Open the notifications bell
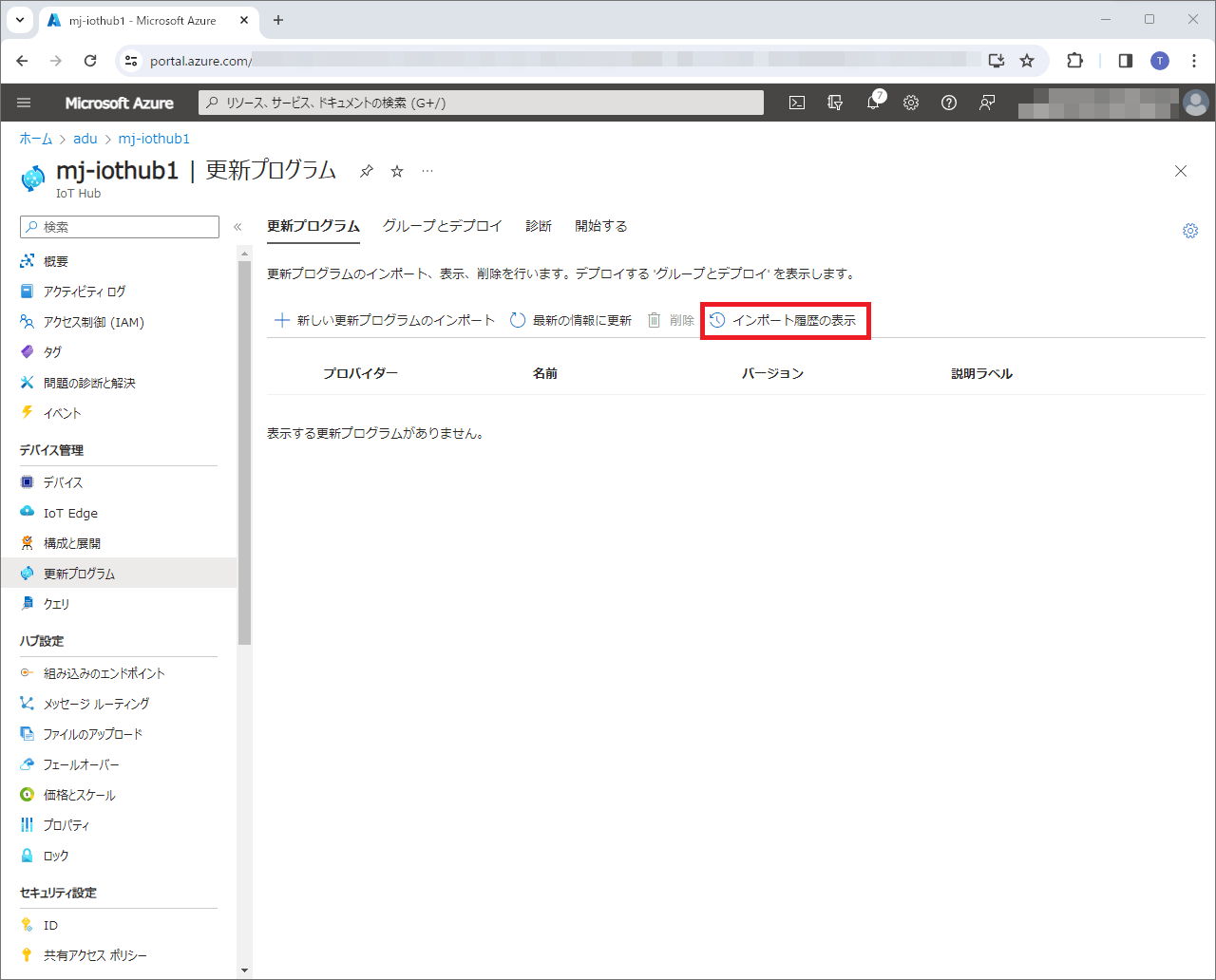This screenshot has width=1216, height=980. pyautogui.click(x=873, y=103)
